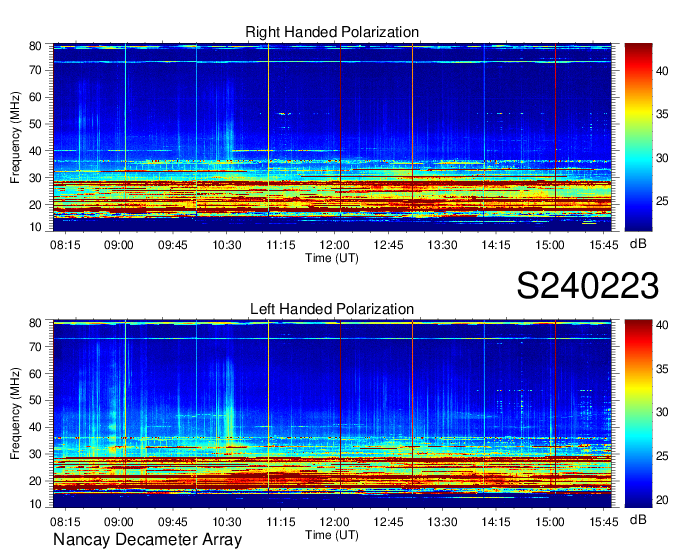680x552 pixels.
Task: Select the large "S240223" label
Action: [x=588, y=286]
